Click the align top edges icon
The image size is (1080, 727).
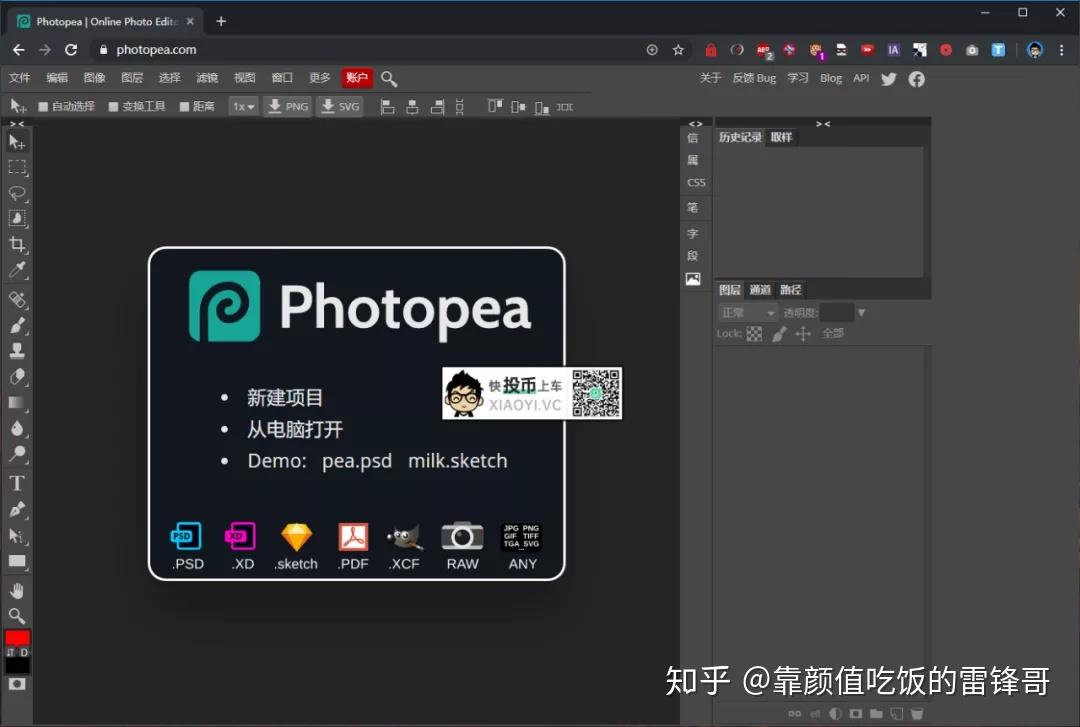[x=495, y=107]
